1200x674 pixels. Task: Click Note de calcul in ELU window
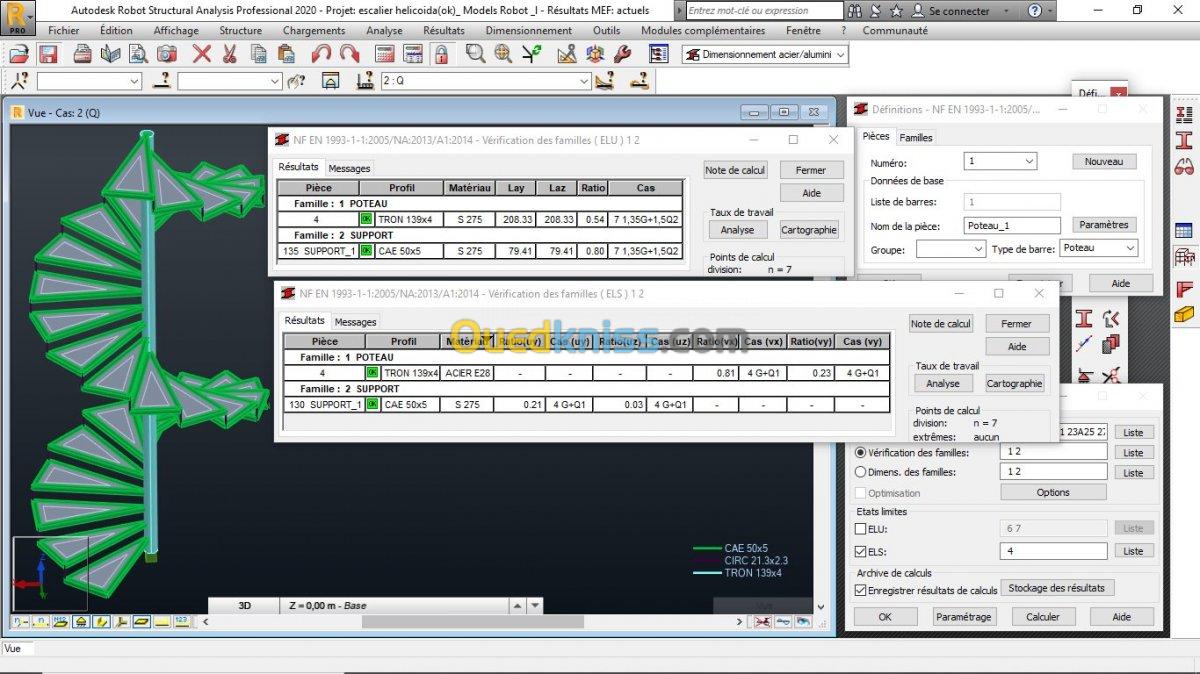click(735, 170)
